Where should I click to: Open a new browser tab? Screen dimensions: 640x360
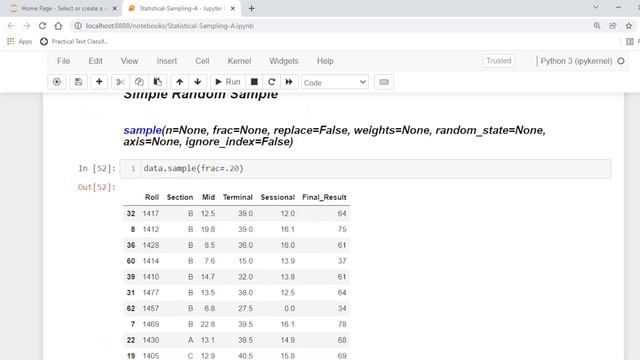251,8
